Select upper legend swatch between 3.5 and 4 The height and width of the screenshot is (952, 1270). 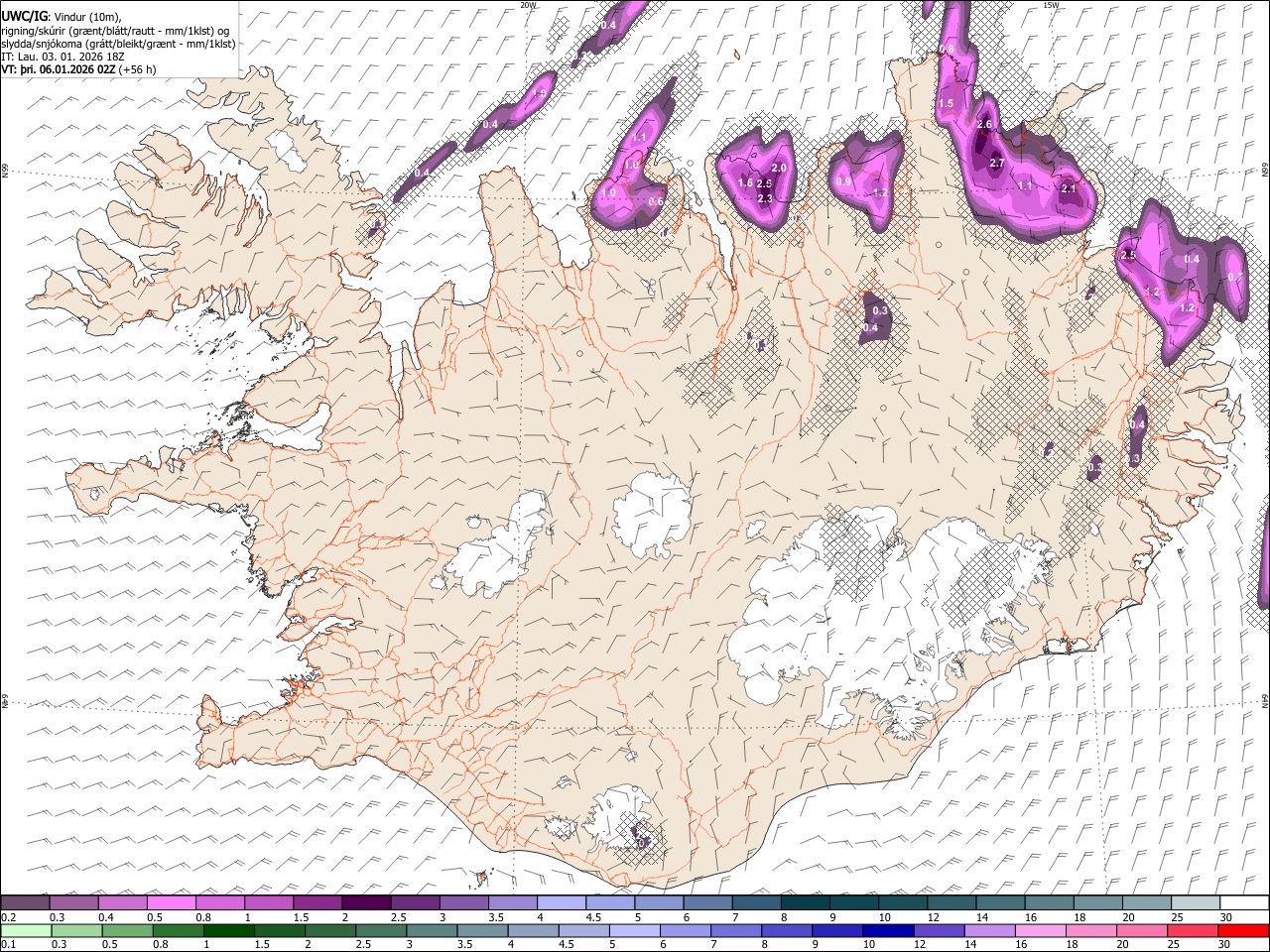click(x=513, y=902)
